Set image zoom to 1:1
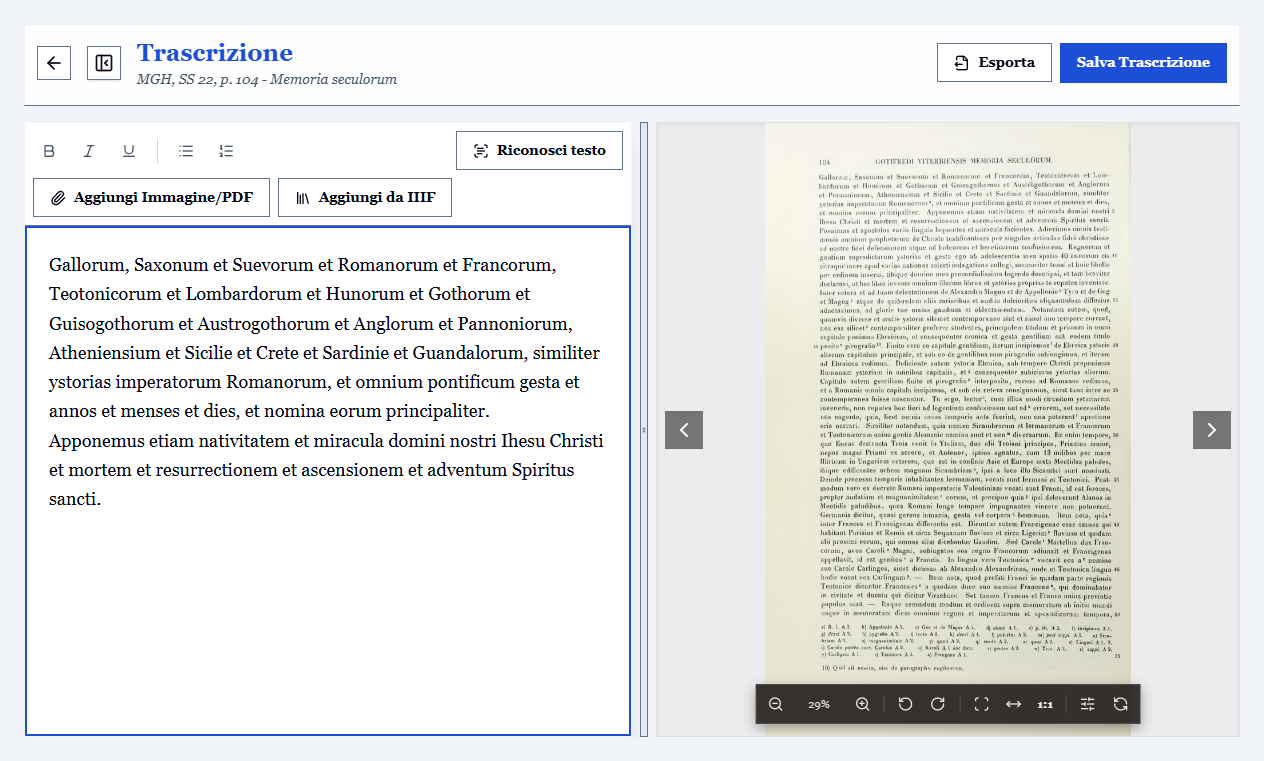This screenshot has width=1264, height=761. 1045,704
